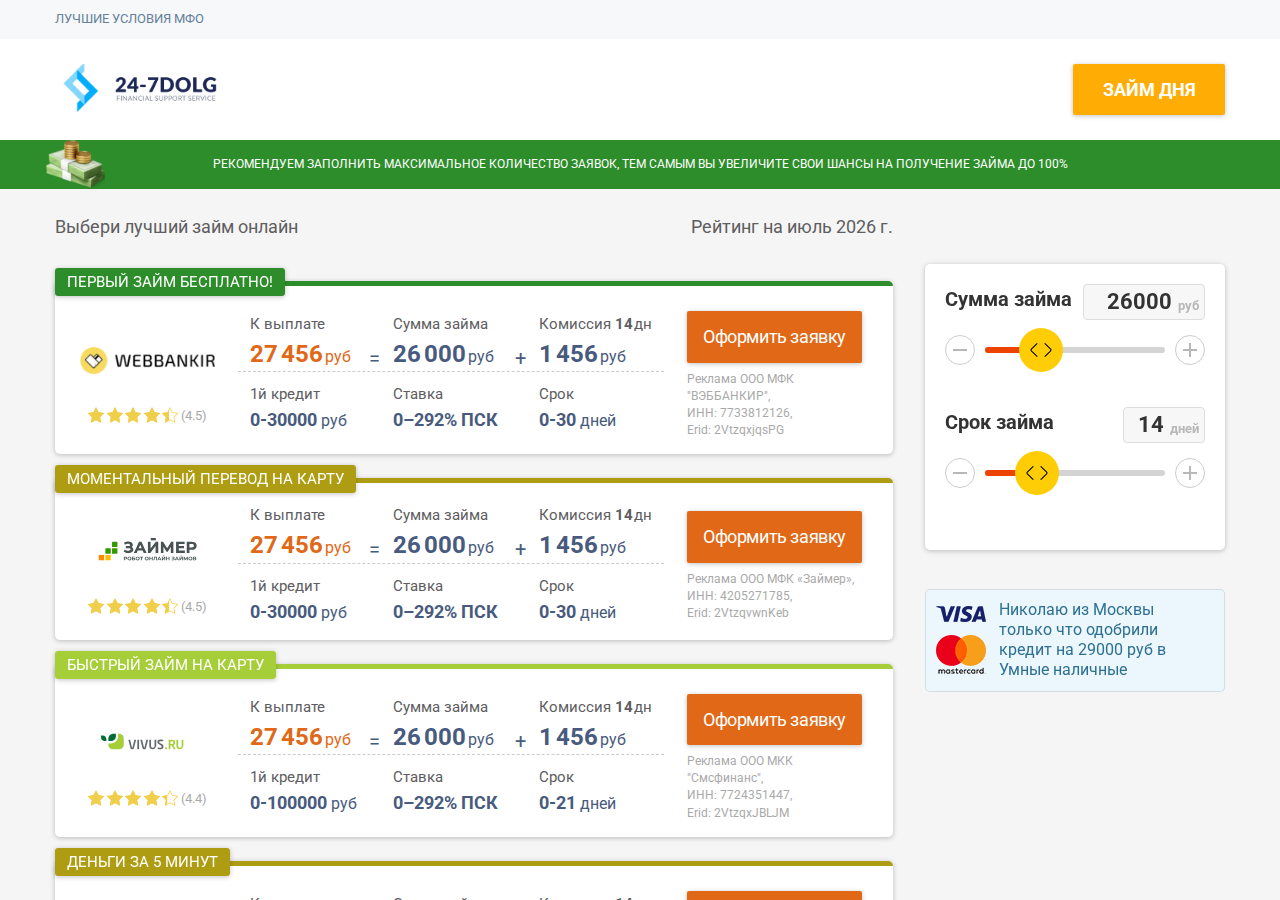Apply via Оформить заявку for Займер
1280x900 pixels.
774,537
